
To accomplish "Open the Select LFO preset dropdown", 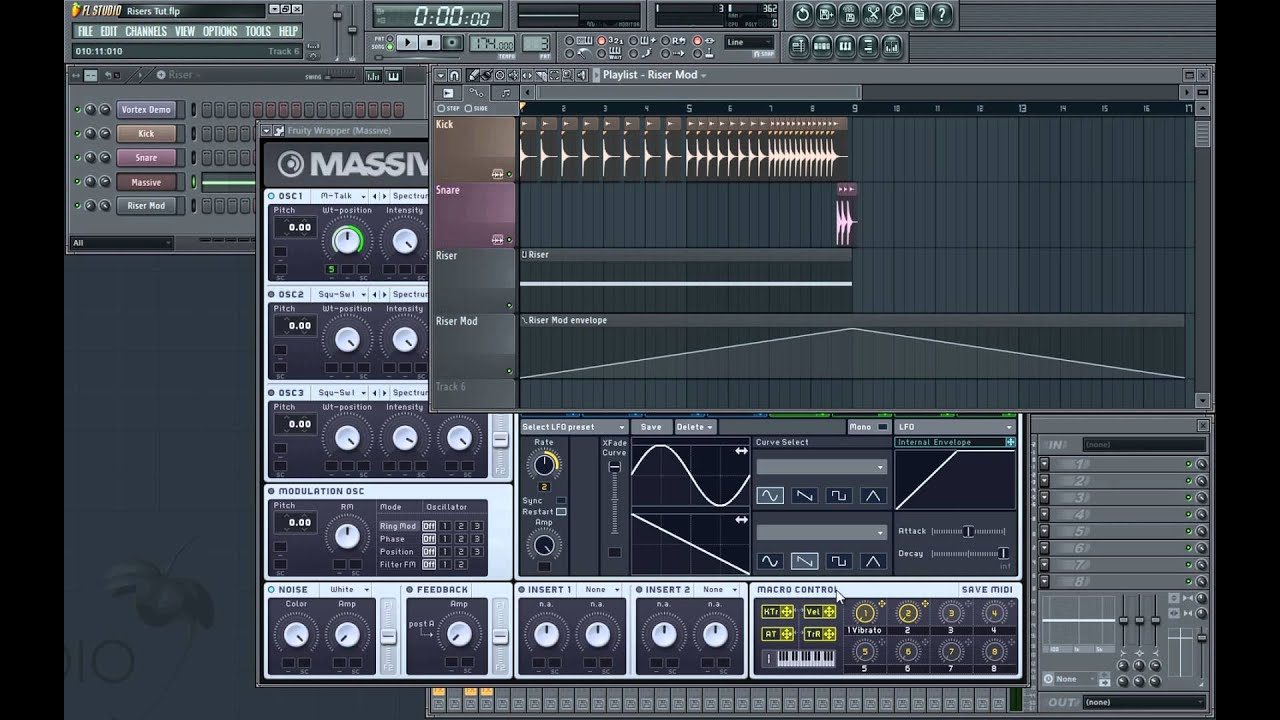I will 573,427.
